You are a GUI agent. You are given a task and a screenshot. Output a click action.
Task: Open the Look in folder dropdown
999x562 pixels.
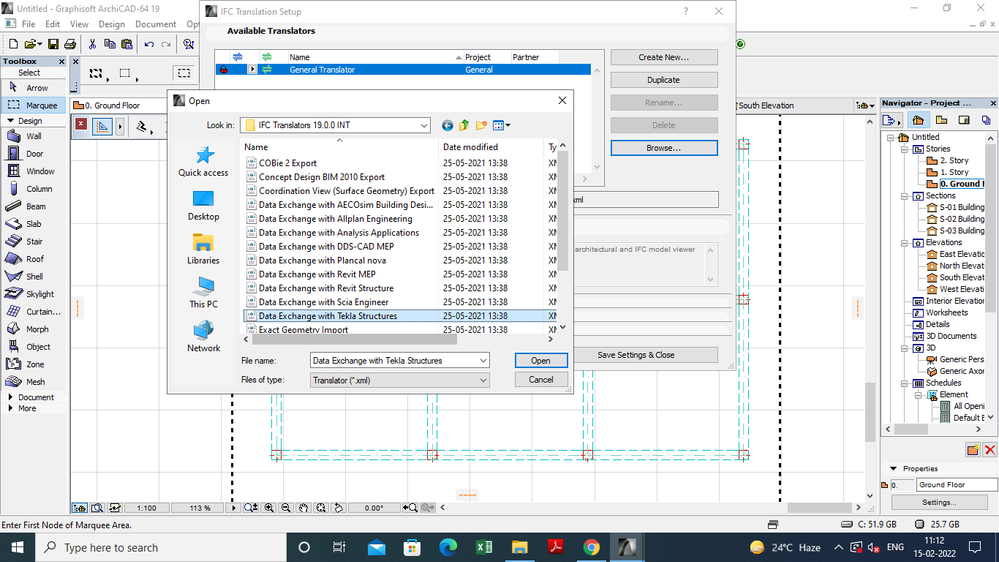point(424,126)
